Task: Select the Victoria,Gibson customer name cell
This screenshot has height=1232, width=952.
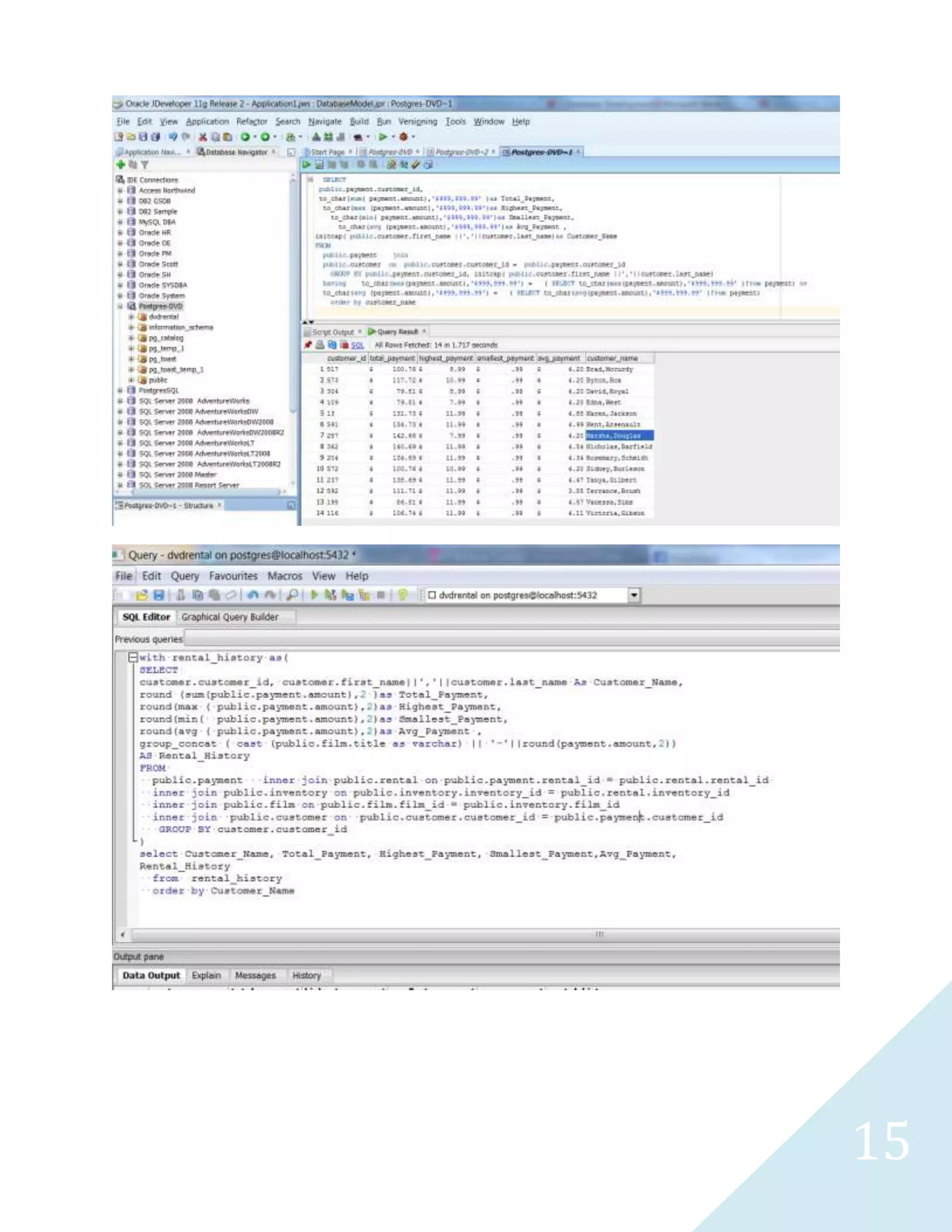Action: pos(619,513)
